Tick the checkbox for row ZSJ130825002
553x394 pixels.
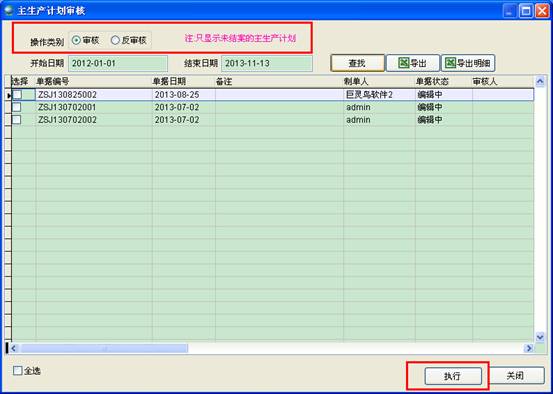(17, 95)
